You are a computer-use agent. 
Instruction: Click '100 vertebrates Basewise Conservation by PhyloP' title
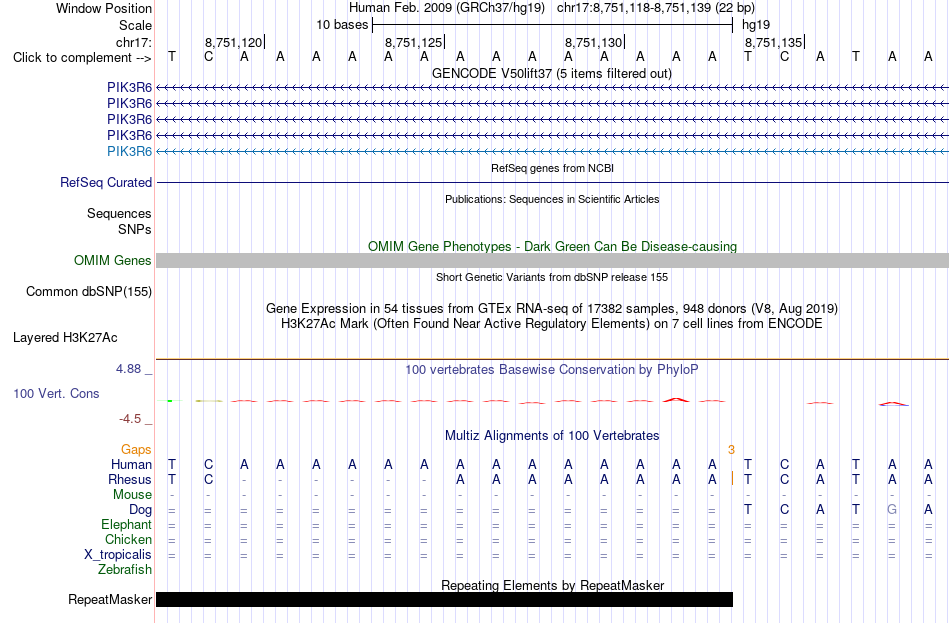point(551,370)
